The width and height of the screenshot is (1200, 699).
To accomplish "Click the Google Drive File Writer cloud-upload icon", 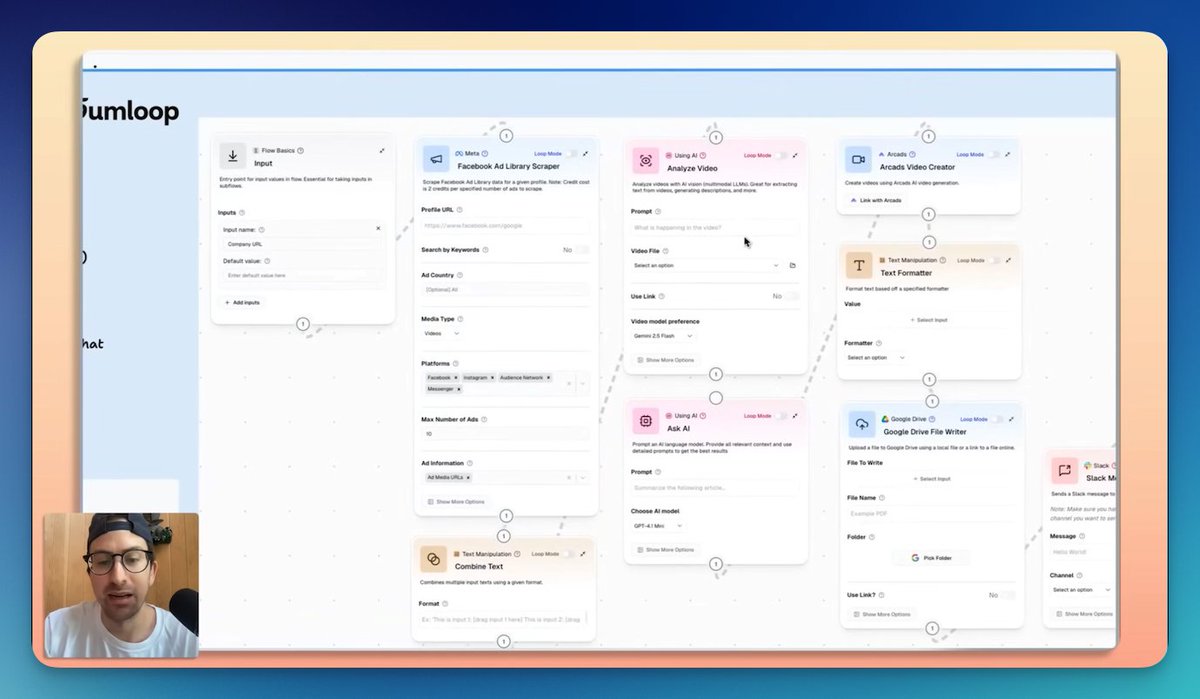I will coord(861,424).
